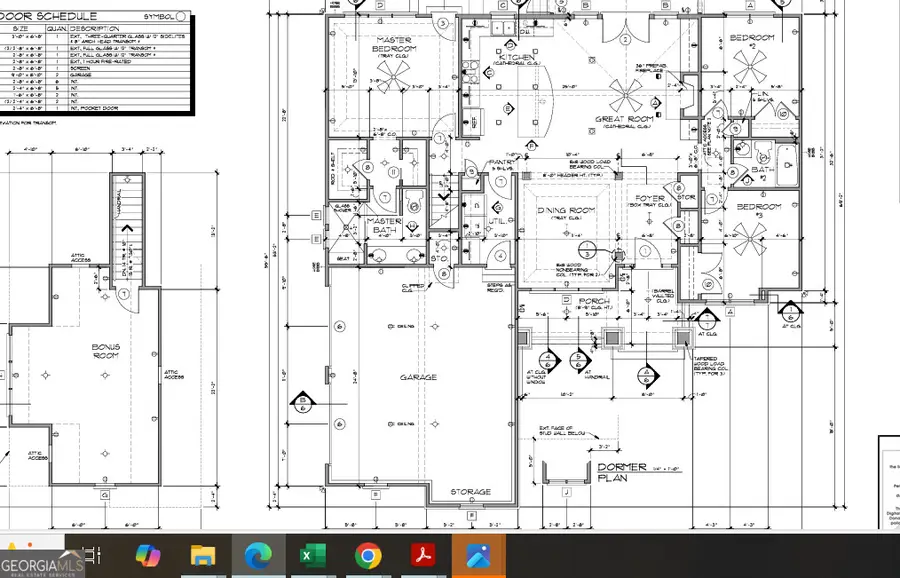Click the GARAGE room label

[x=419, y=377]
